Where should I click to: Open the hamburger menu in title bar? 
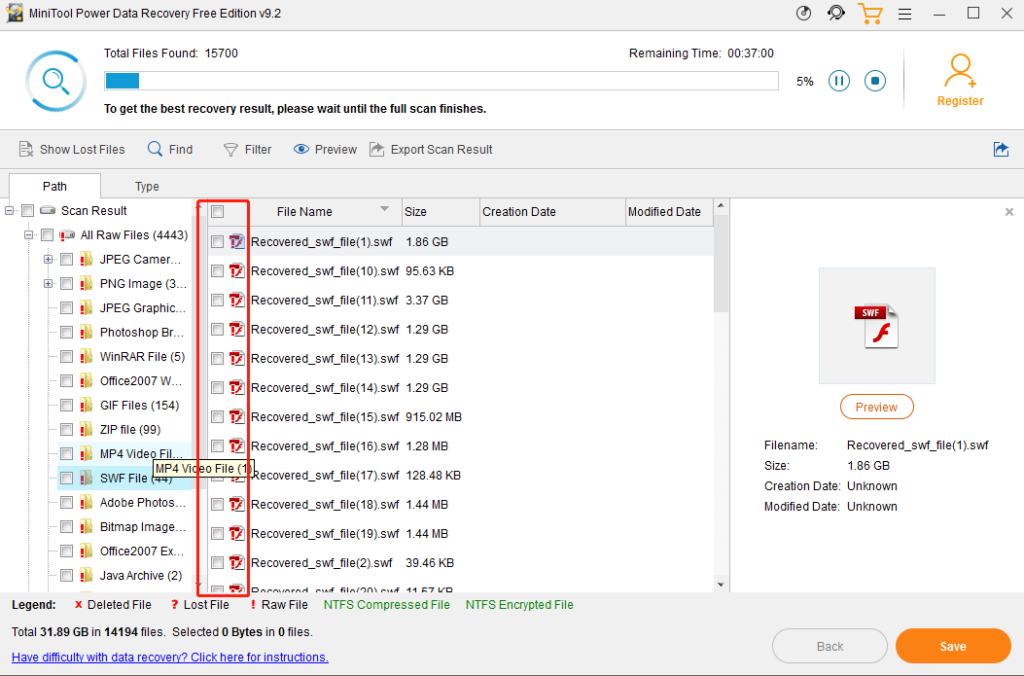(x=905, y=13)
